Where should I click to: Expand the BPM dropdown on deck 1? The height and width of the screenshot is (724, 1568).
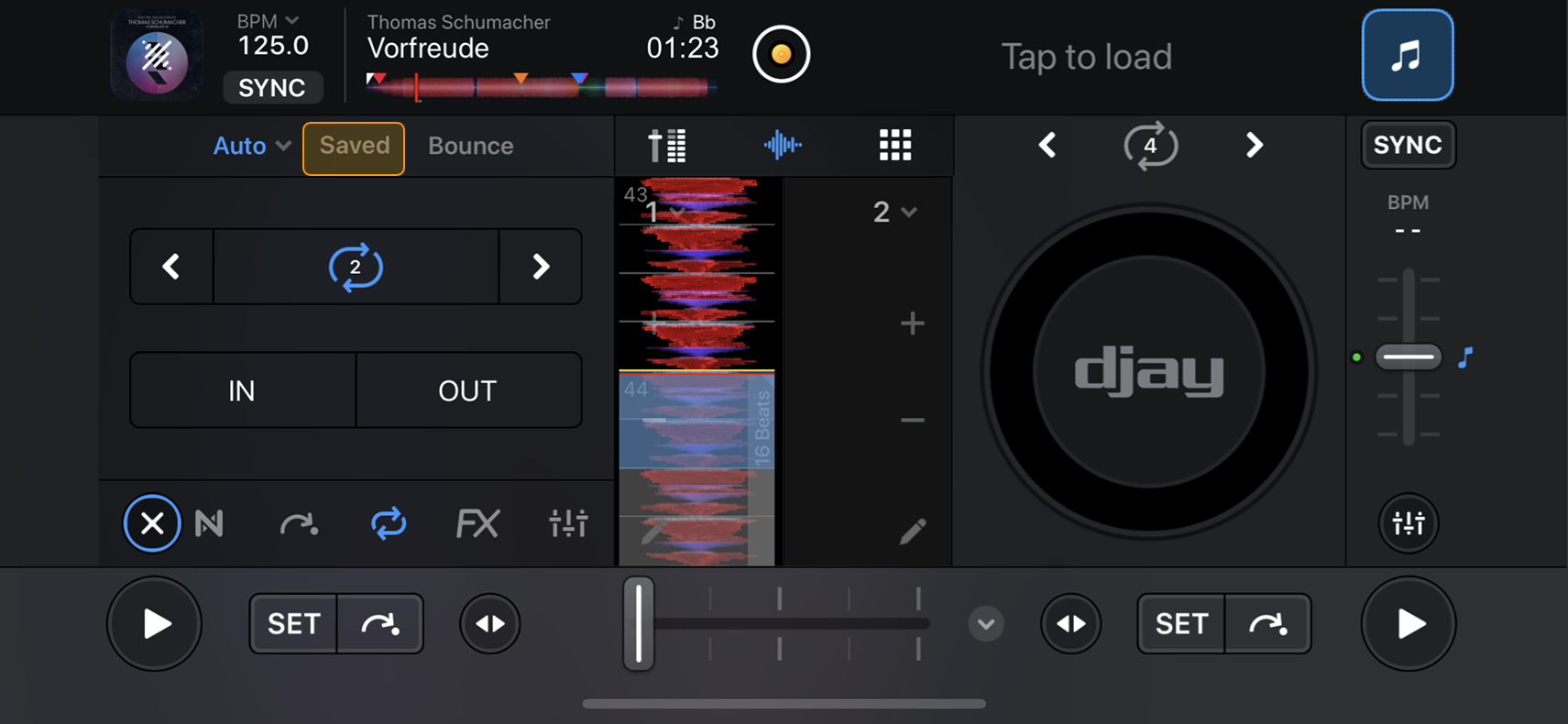(x=268, y=21)
